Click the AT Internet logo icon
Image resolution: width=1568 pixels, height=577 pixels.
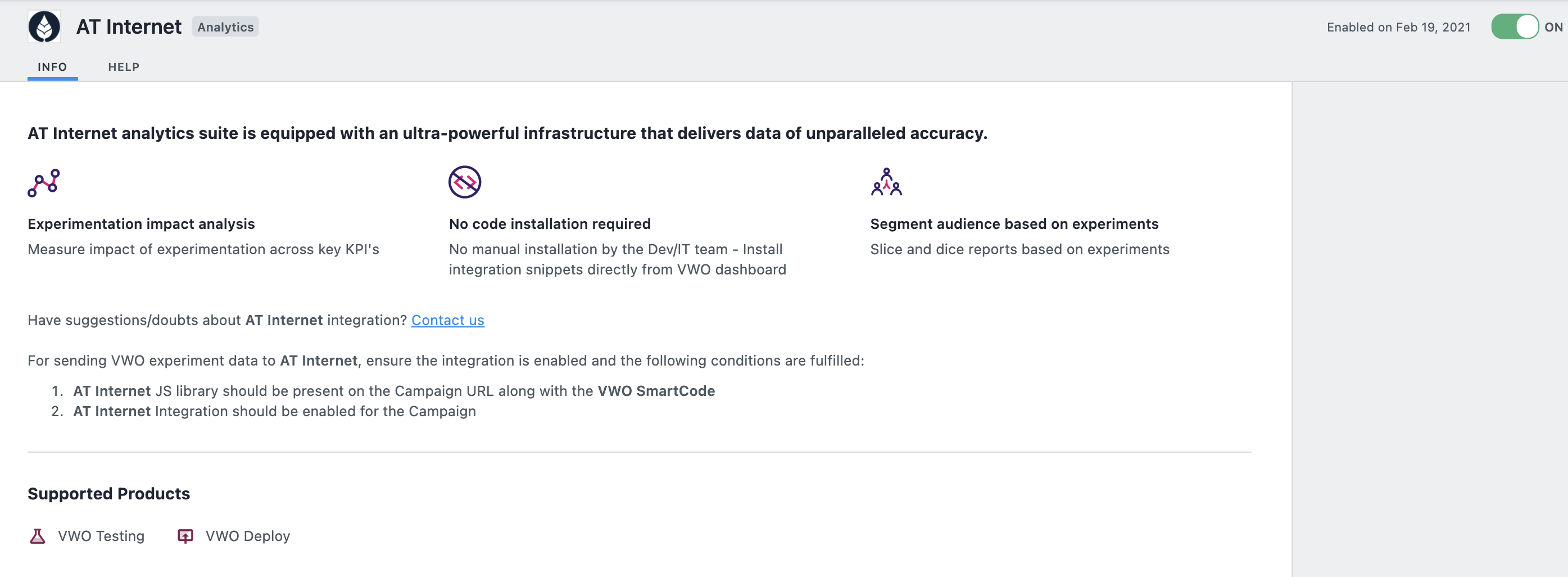pos(44,27)
